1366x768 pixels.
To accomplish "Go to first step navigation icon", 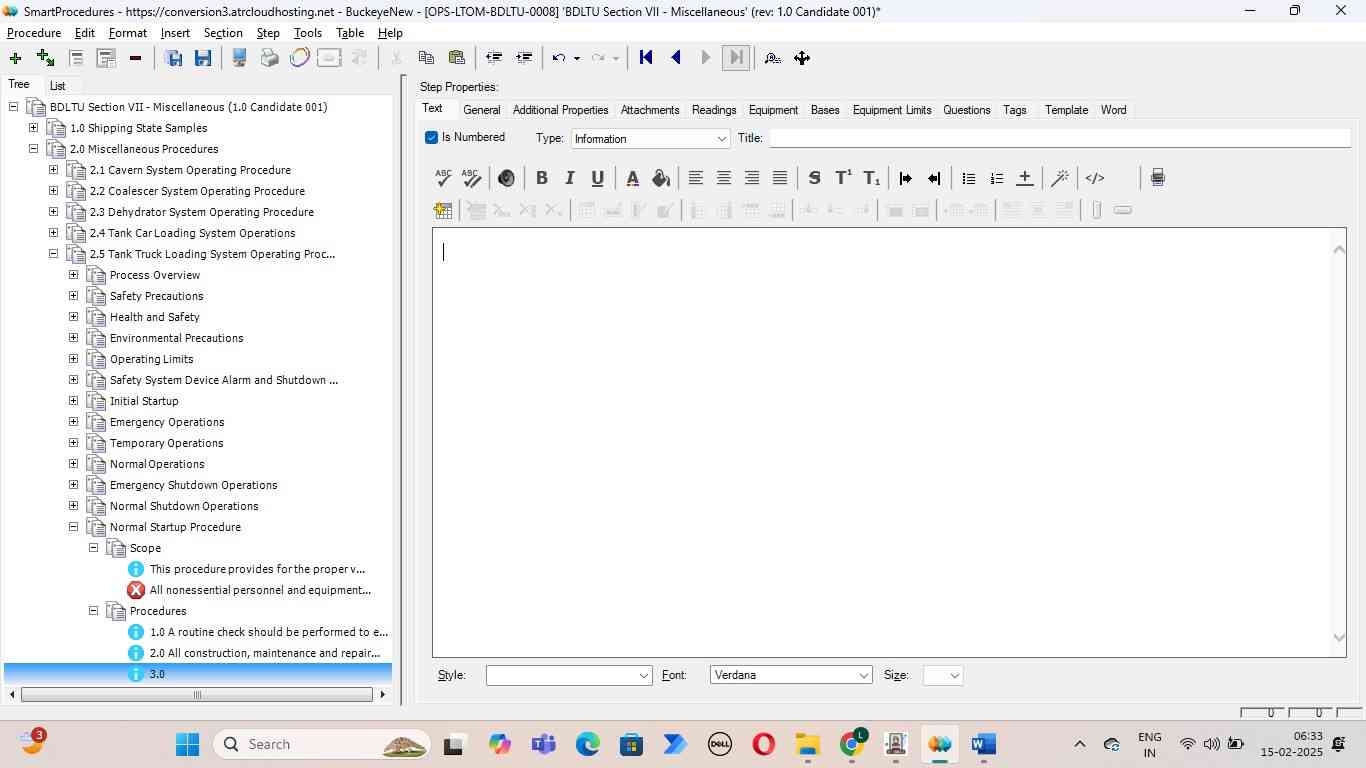I will pos(646,58).
